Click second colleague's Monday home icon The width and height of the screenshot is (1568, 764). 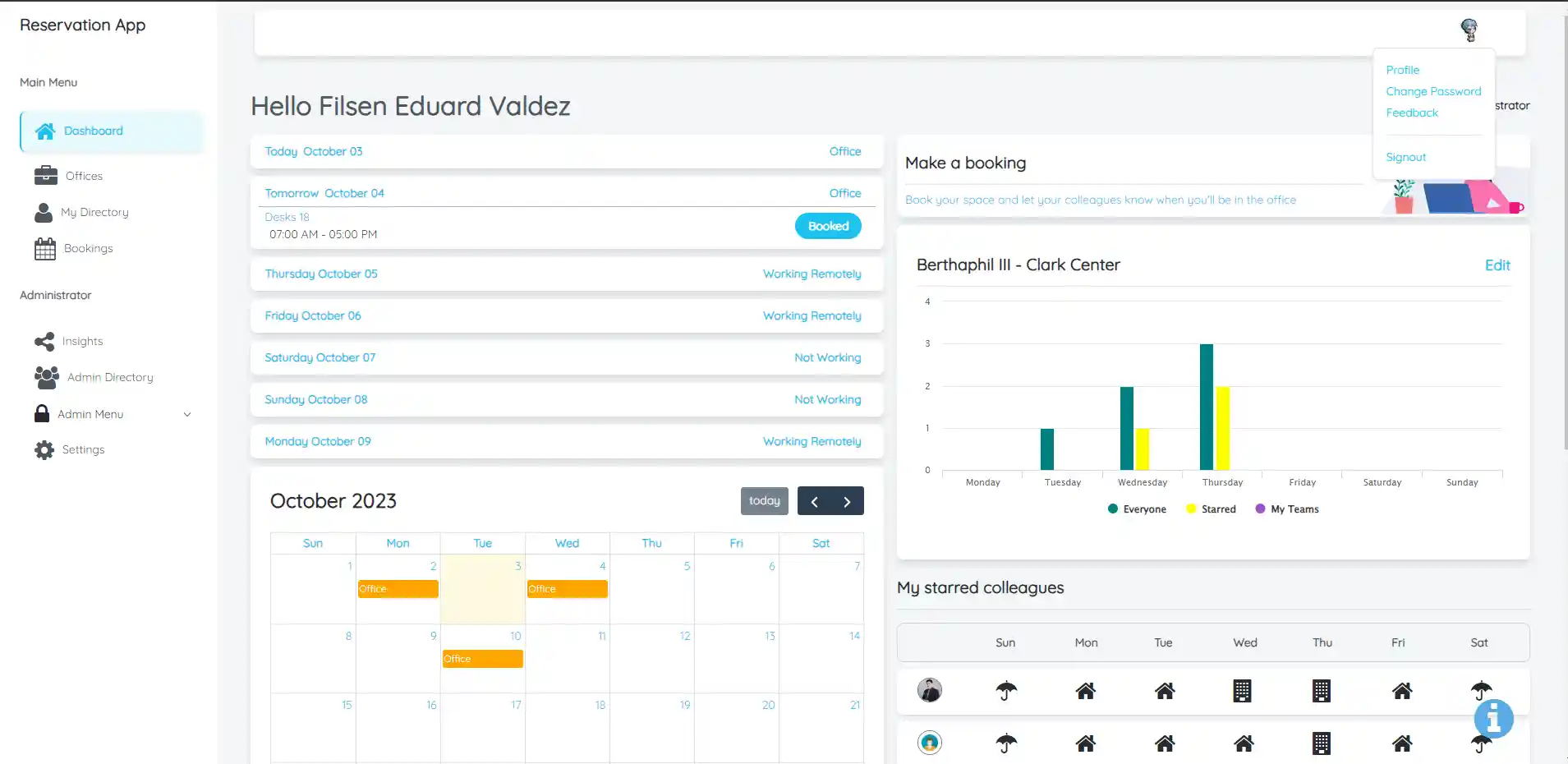(x=1086, y=743)
